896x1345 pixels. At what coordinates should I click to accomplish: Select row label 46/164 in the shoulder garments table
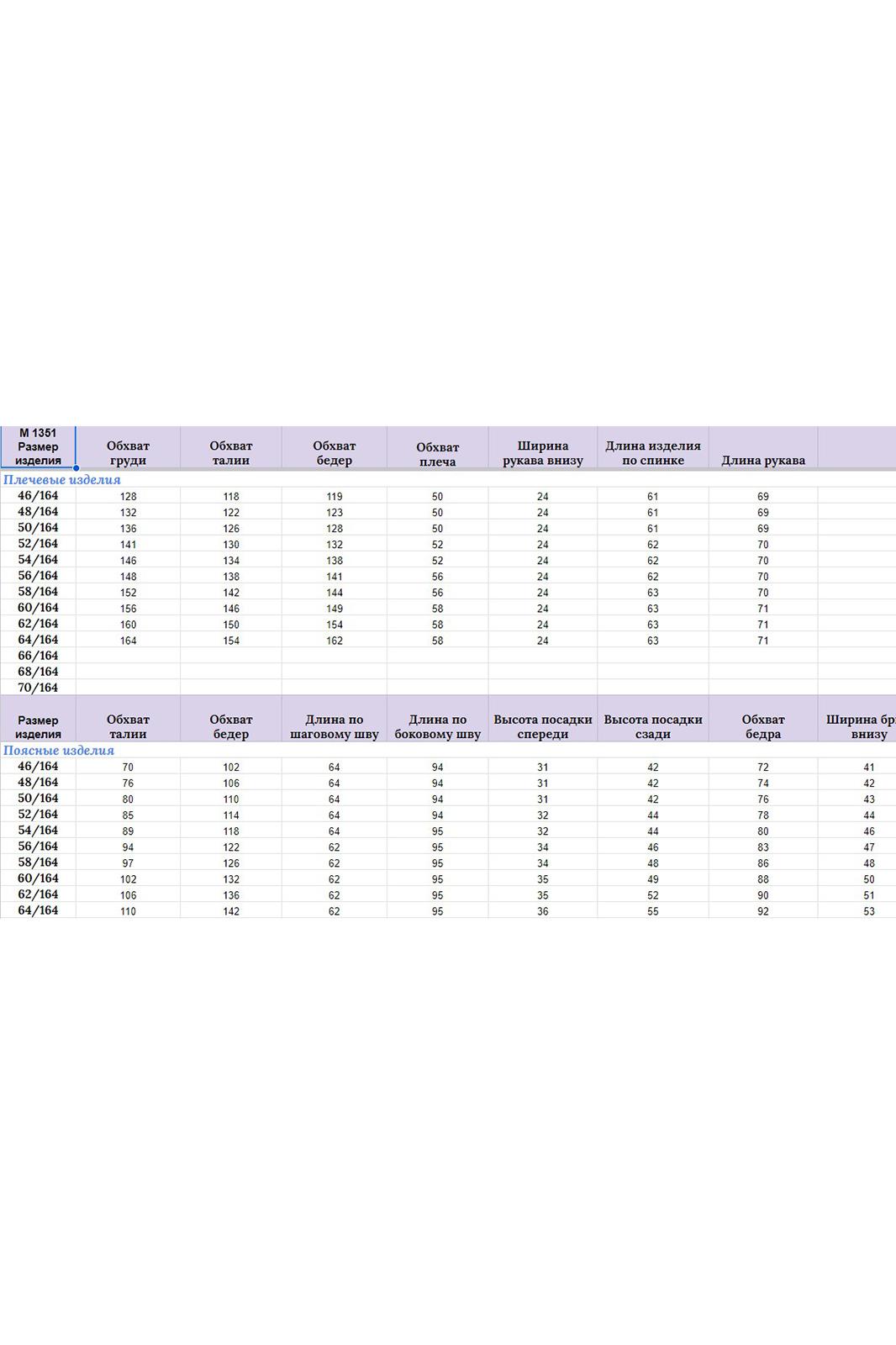click(38, 496)
